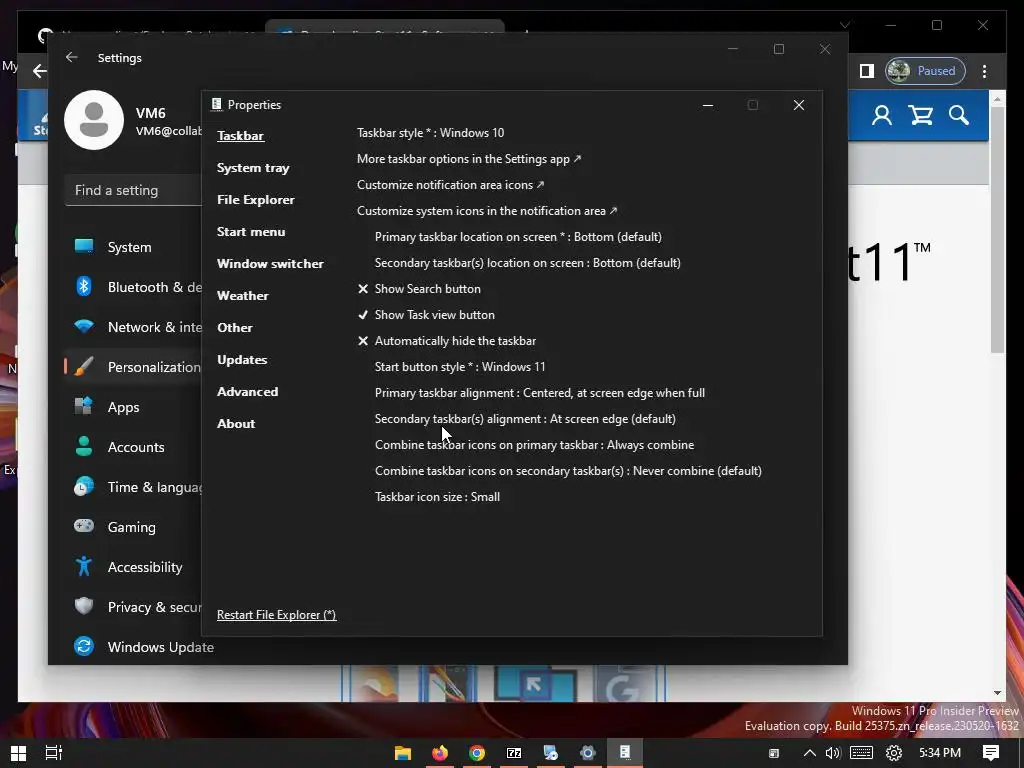
Task: Open Privacy & security in Settings
Action: [136, 607]
